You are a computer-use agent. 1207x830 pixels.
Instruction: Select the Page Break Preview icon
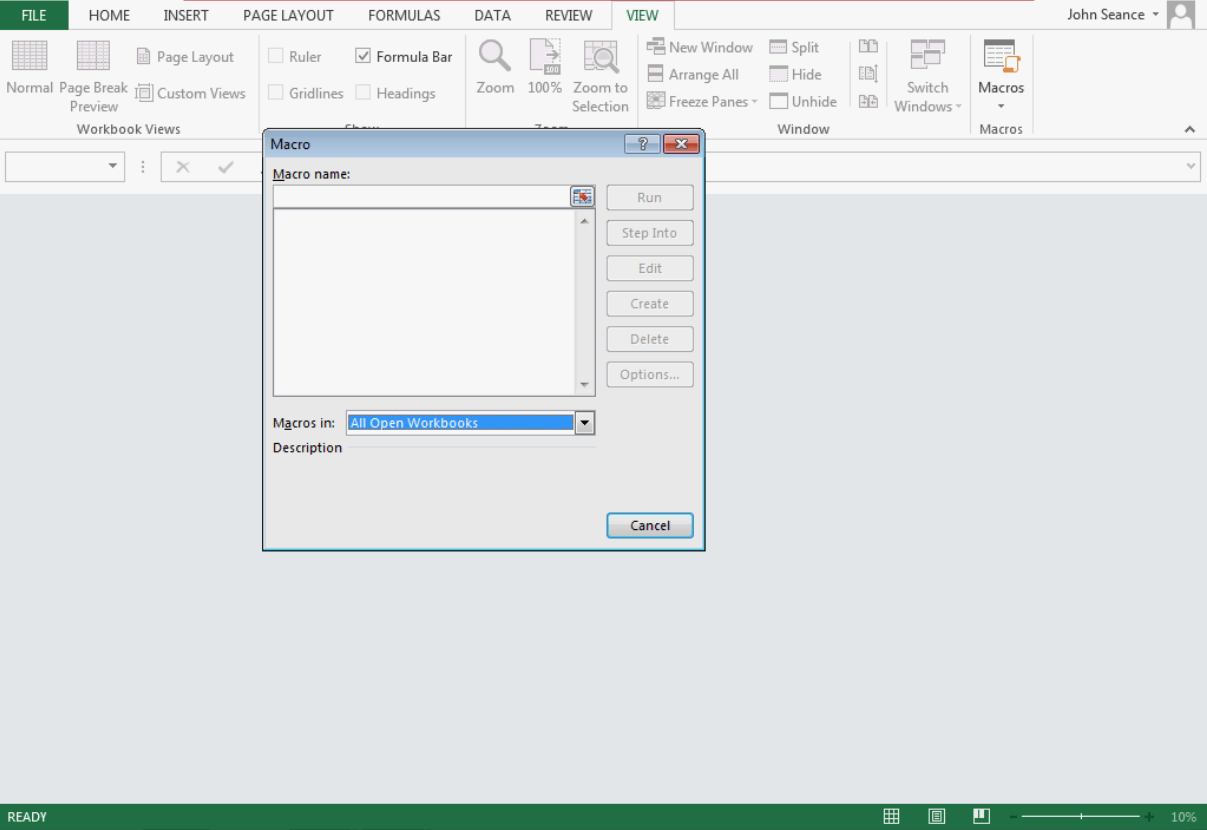(93, 56)
